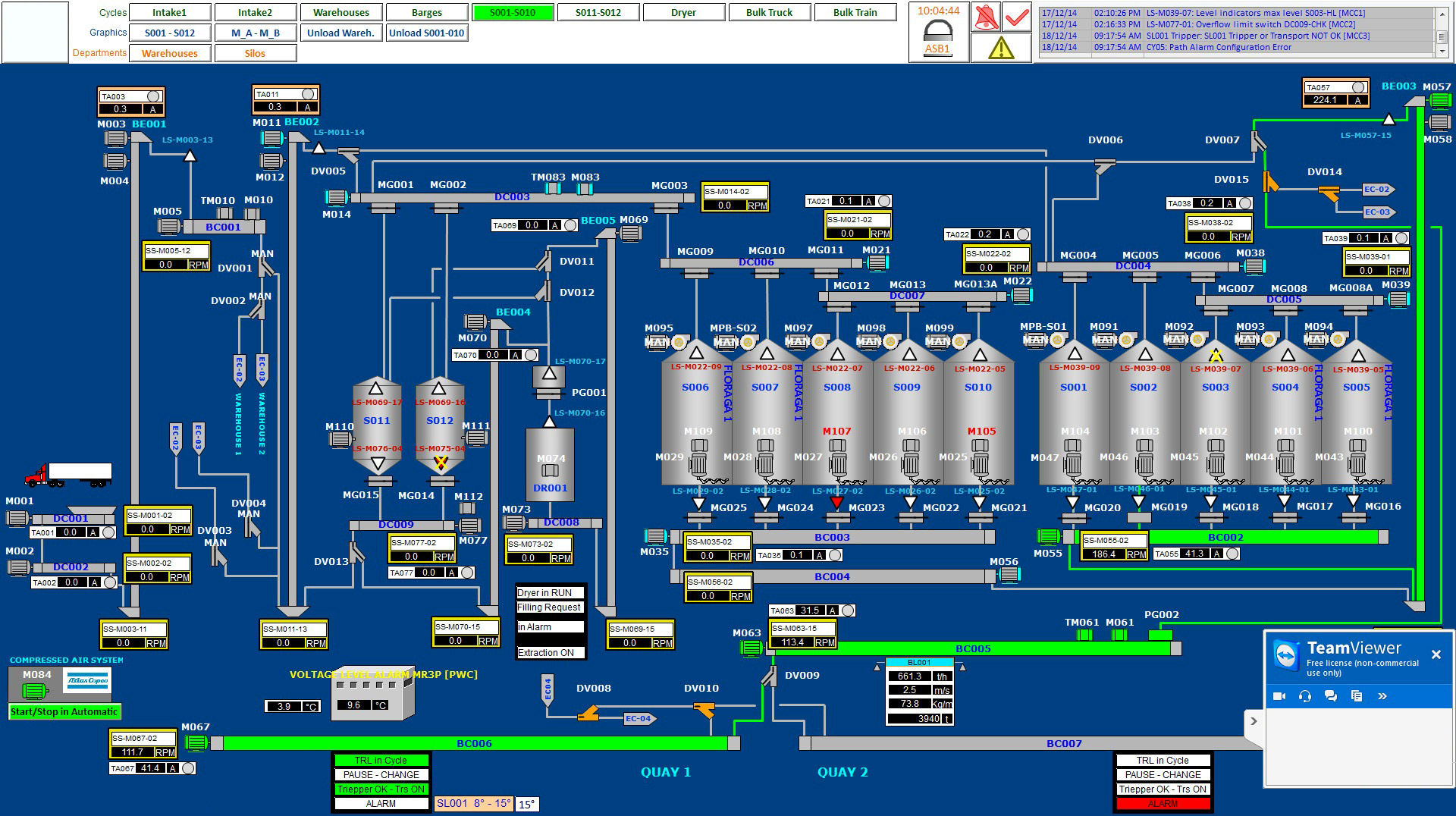The width and height of the screenshot is (1456, 816).
Task: Toggle the TA003 current indicator lamp
Action: [x=154, y=96]
